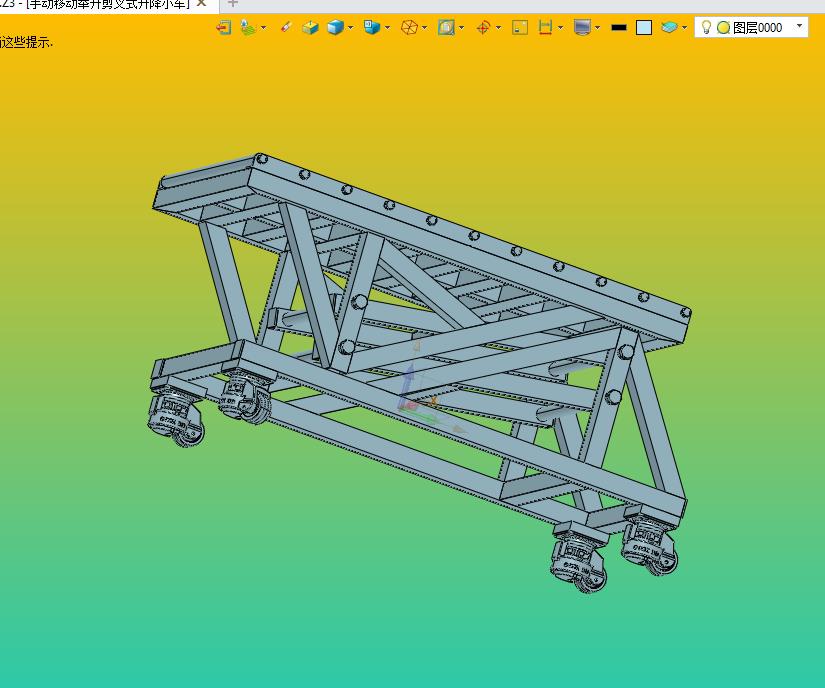Viewport: 825px width, 688px height.
Task: Open dropdown arrow beside datum plane icon
Action: [263, 28]
